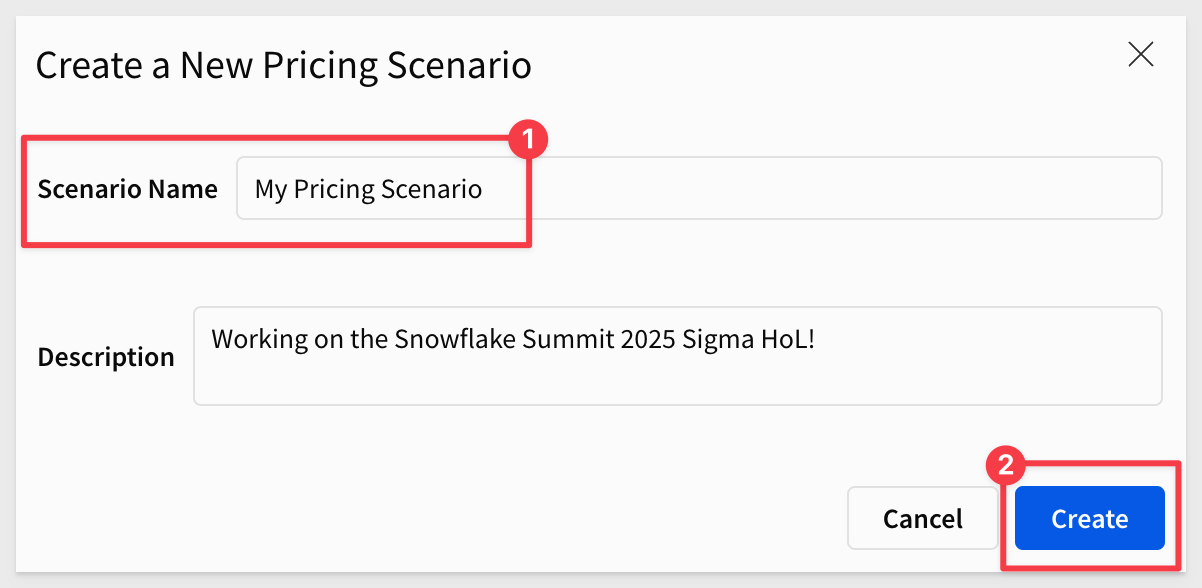Click the Description label
1202x588 pixels.
pyautogui.click(x=106, y=357)
